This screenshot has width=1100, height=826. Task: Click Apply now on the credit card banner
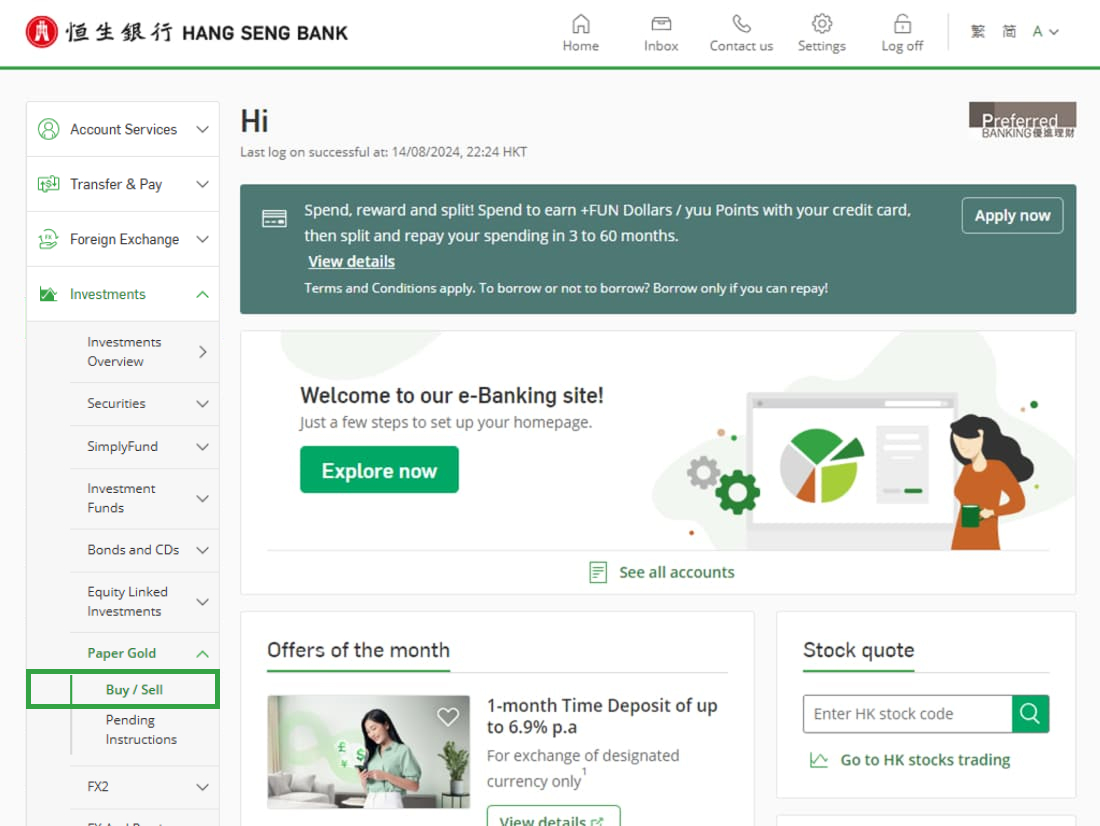[x=1012, y=215]
